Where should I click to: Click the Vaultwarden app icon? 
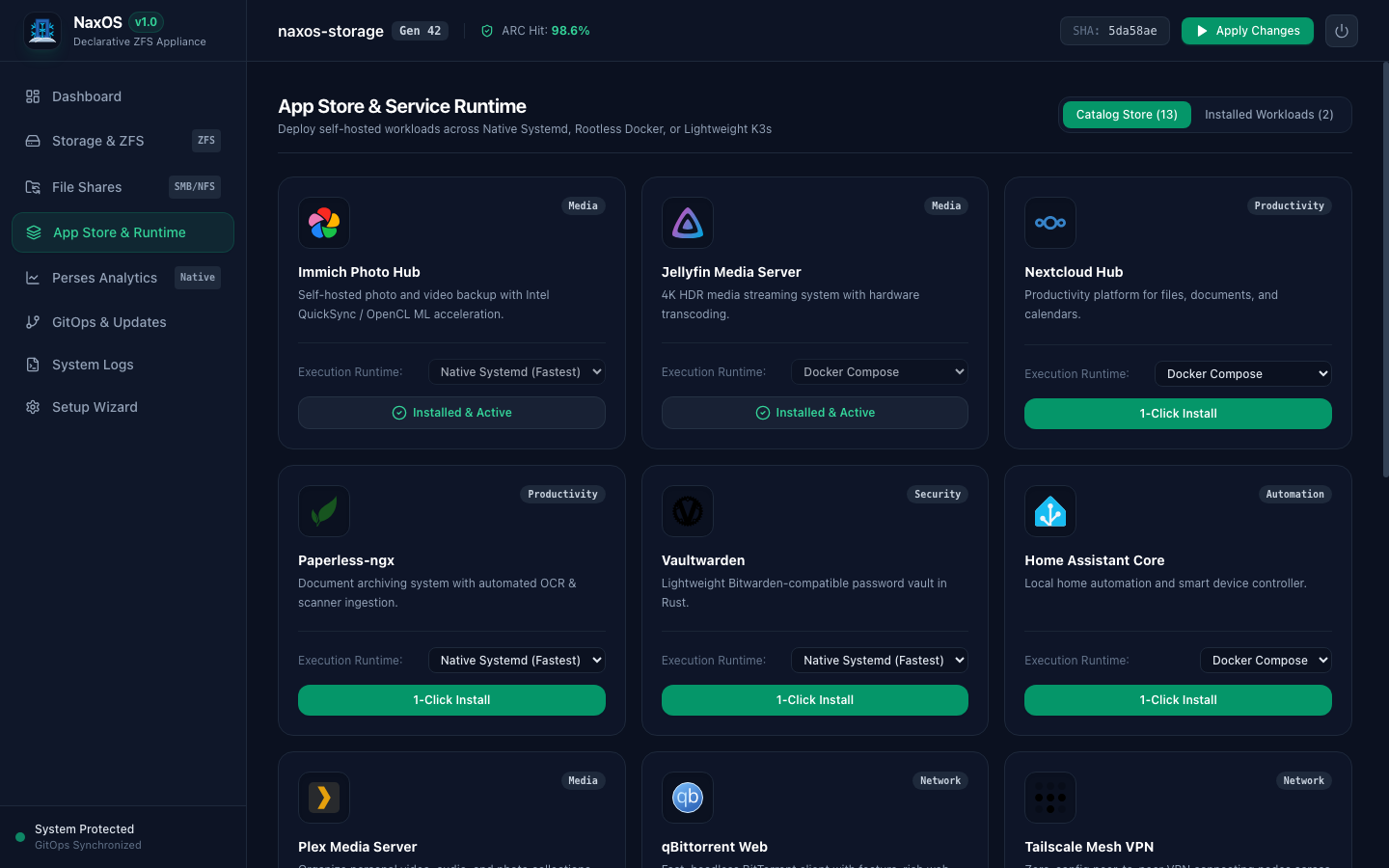[x=688, y=511]
